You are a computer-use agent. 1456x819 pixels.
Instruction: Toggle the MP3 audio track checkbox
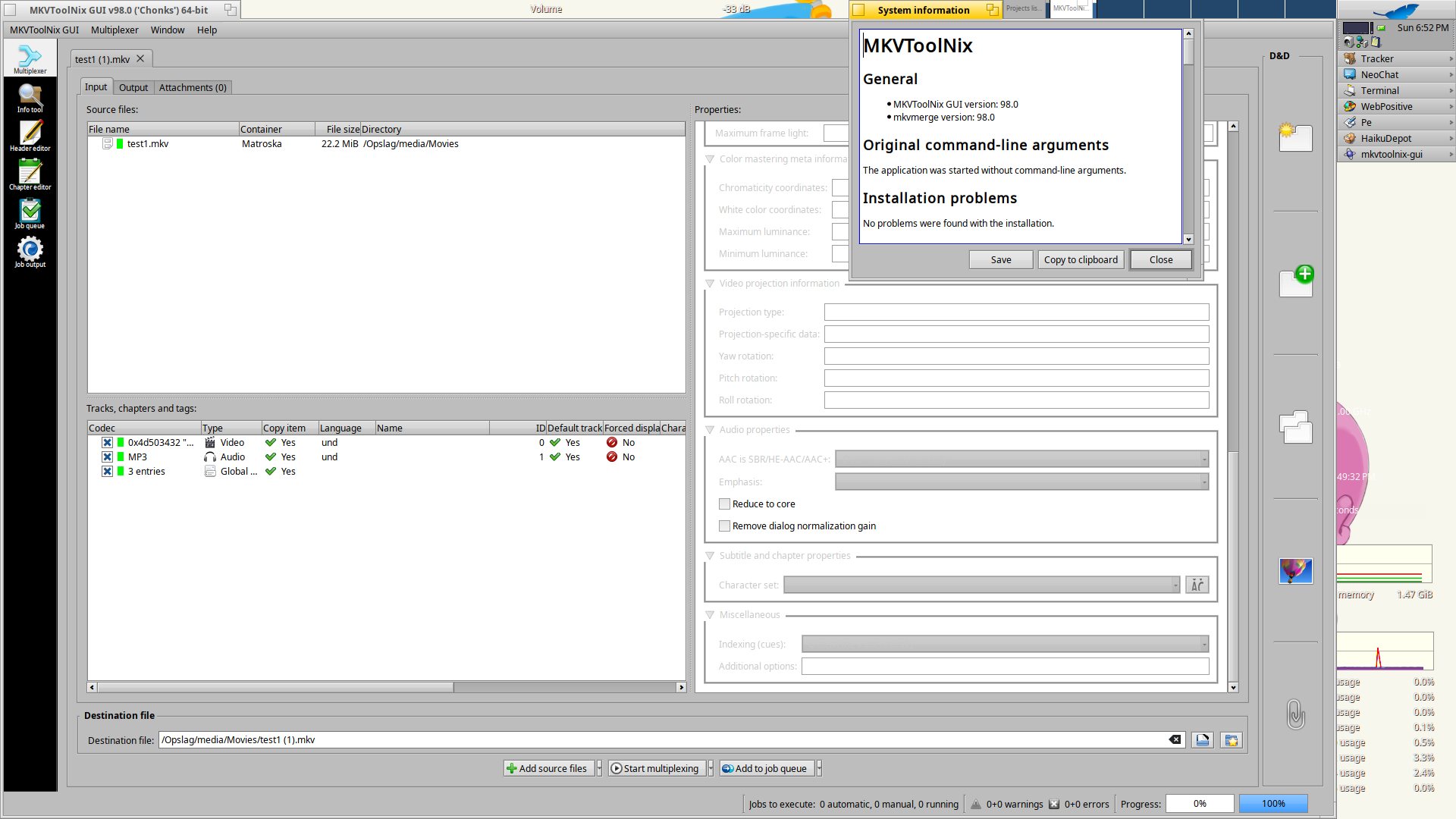[x=108, y=457]
